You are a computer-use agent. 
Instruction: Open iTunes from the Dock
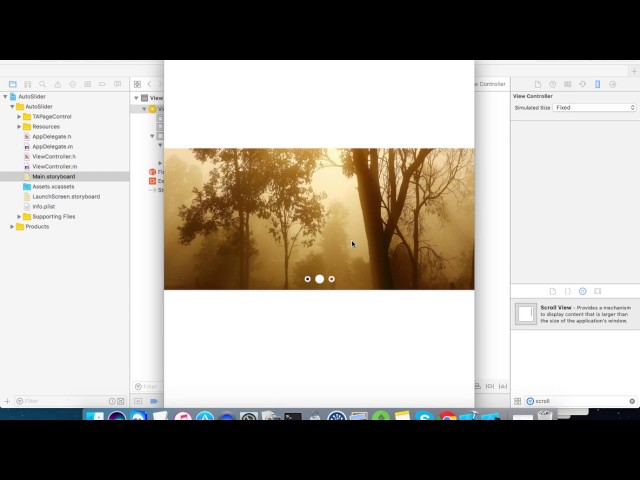pyautogui.click(x=182, y=416)
